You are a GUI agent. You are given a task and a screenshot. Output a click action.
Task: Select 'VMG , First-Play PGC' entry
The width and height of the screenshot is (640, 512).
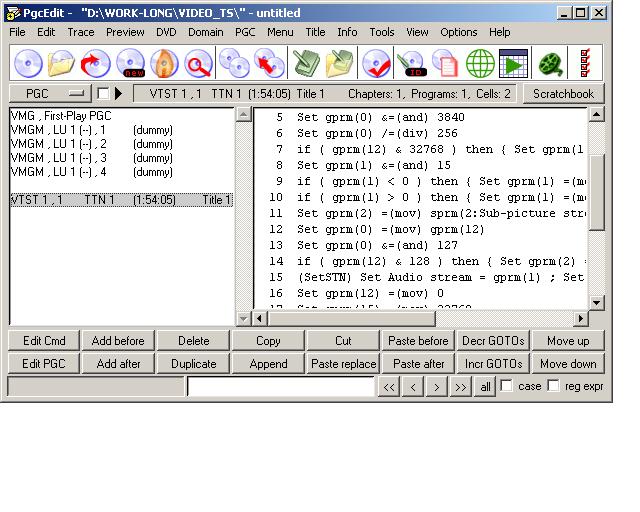tap(61, 116)
